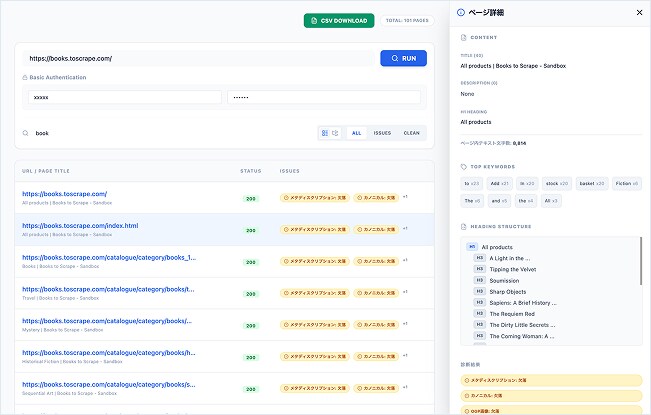Click the Basic Authentication username field

(x=125, y=98)
